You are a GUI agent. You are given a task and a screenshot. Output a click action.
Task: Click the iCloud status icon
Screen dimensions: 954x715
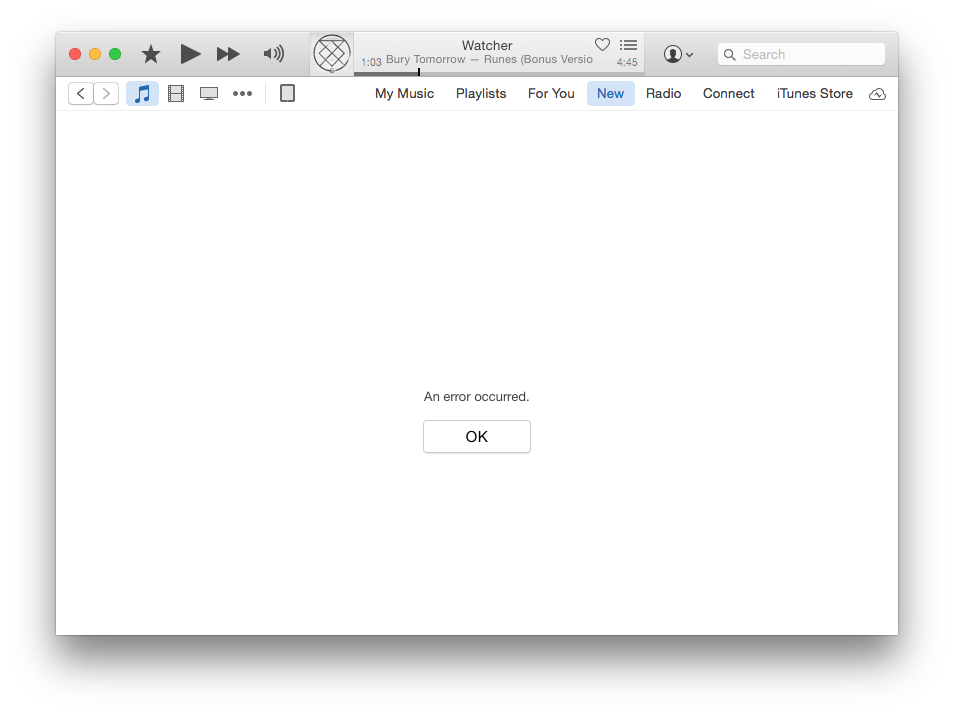click(x=877, y=94)
